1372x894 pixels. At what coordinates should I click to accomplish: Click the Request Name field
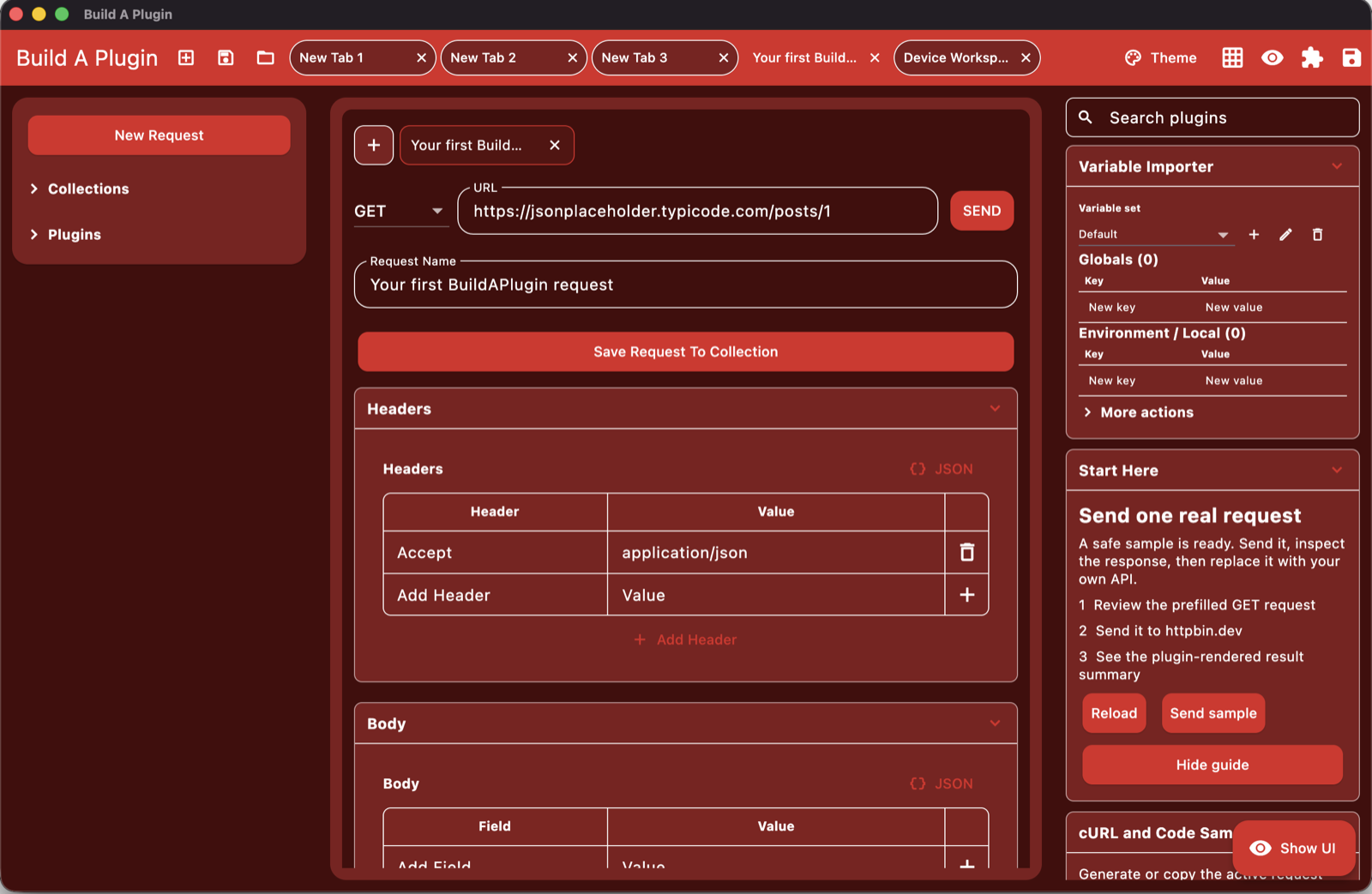tap(685, 285)
